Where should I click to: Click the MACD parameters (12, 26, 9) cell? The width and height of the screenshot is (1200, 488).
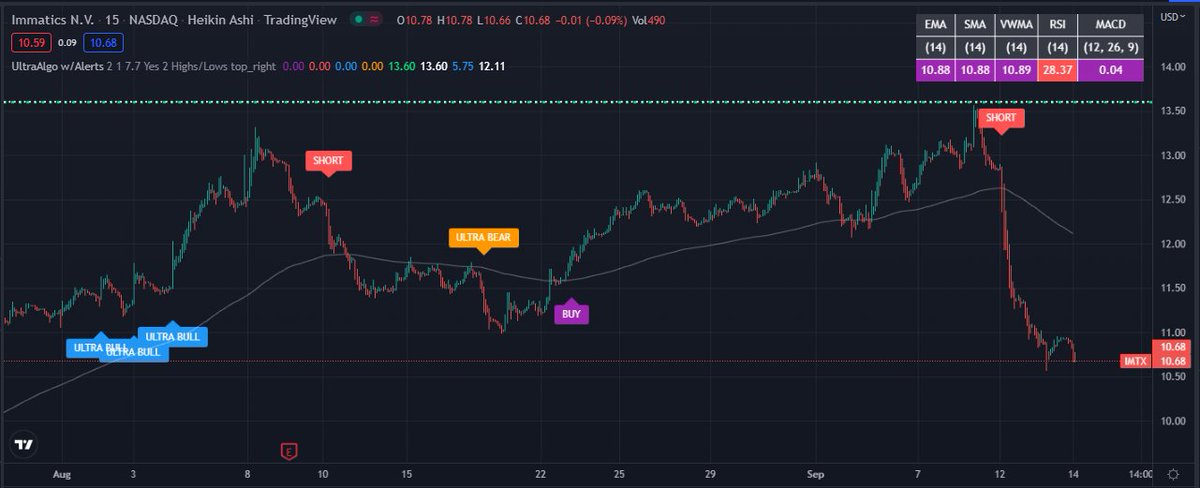1112,50
